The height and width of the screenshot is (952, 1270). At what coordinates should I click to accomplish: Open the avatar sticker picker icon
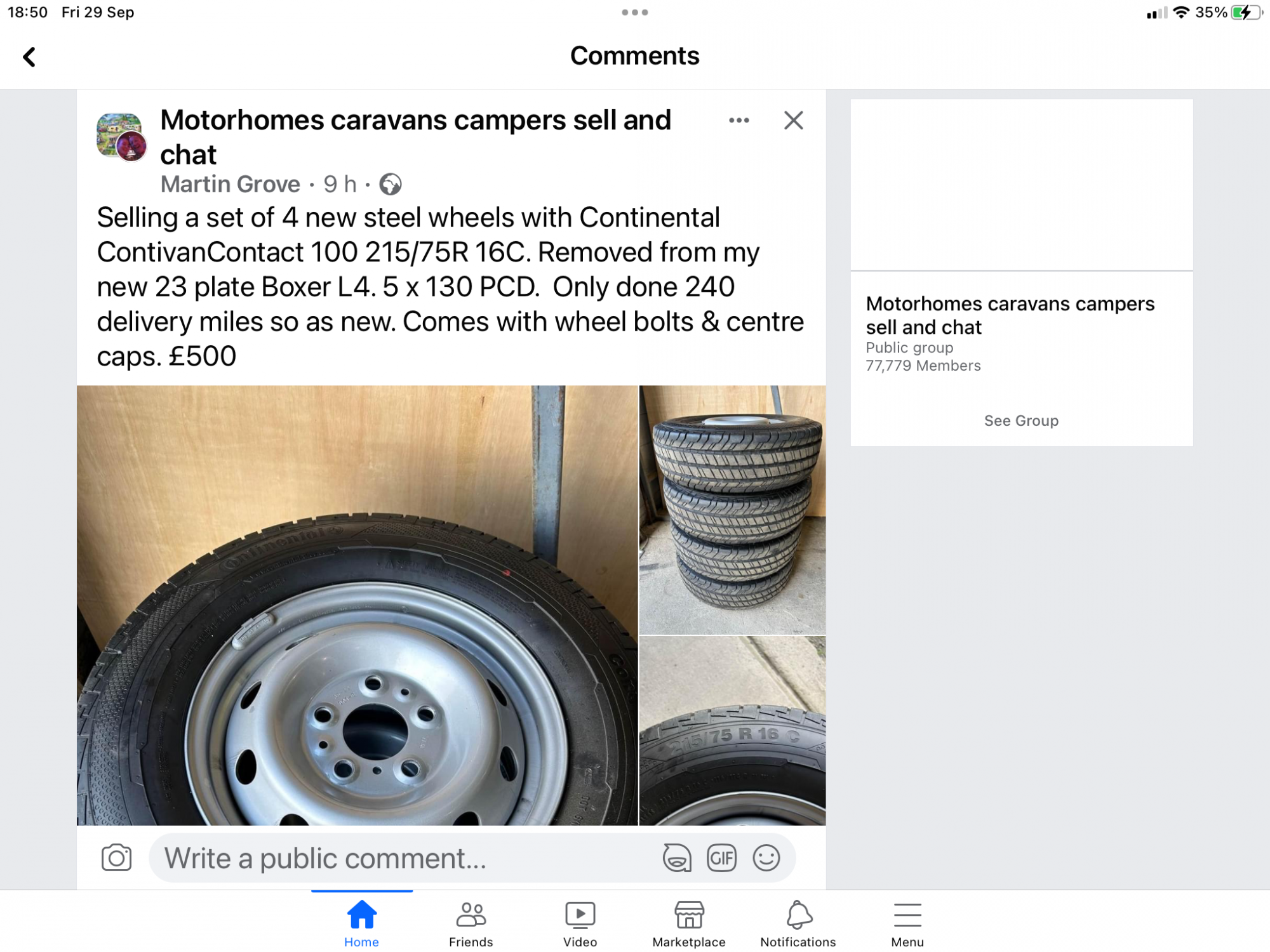point(677,858)
